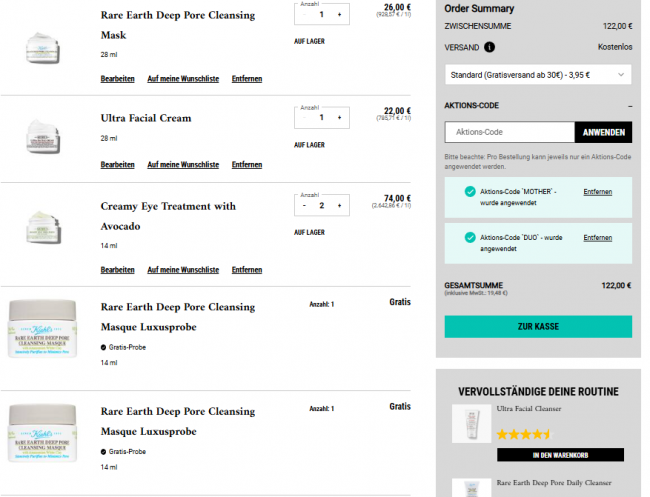The width and height of the screenshot is (650, 497).
Task: Edit the Ultra Facial Cream item
Action: point(117,165)
